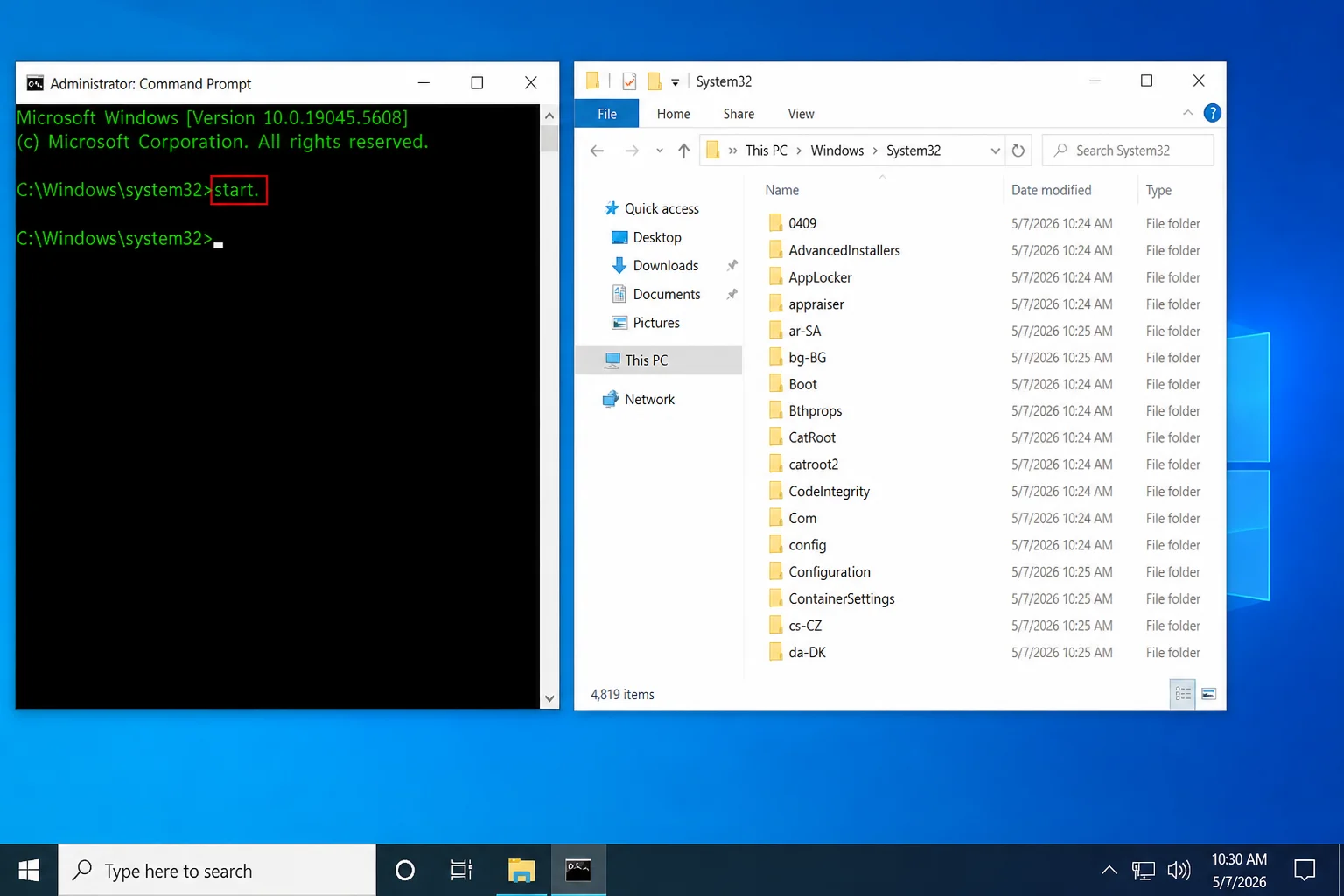The width and height of the screenshot is (1344, 896).
Task: Open the Command Prompt window system menu icon
Action: point(35,83)
